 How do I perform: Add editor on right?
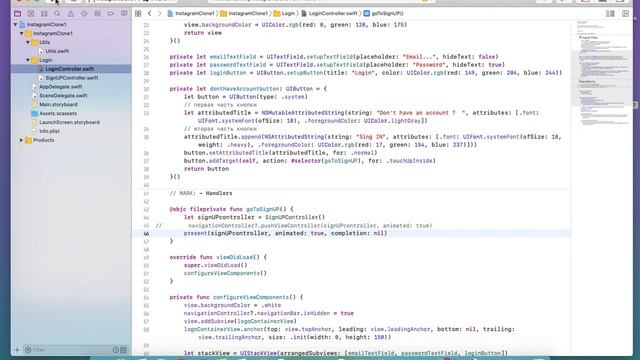point(625,13)
